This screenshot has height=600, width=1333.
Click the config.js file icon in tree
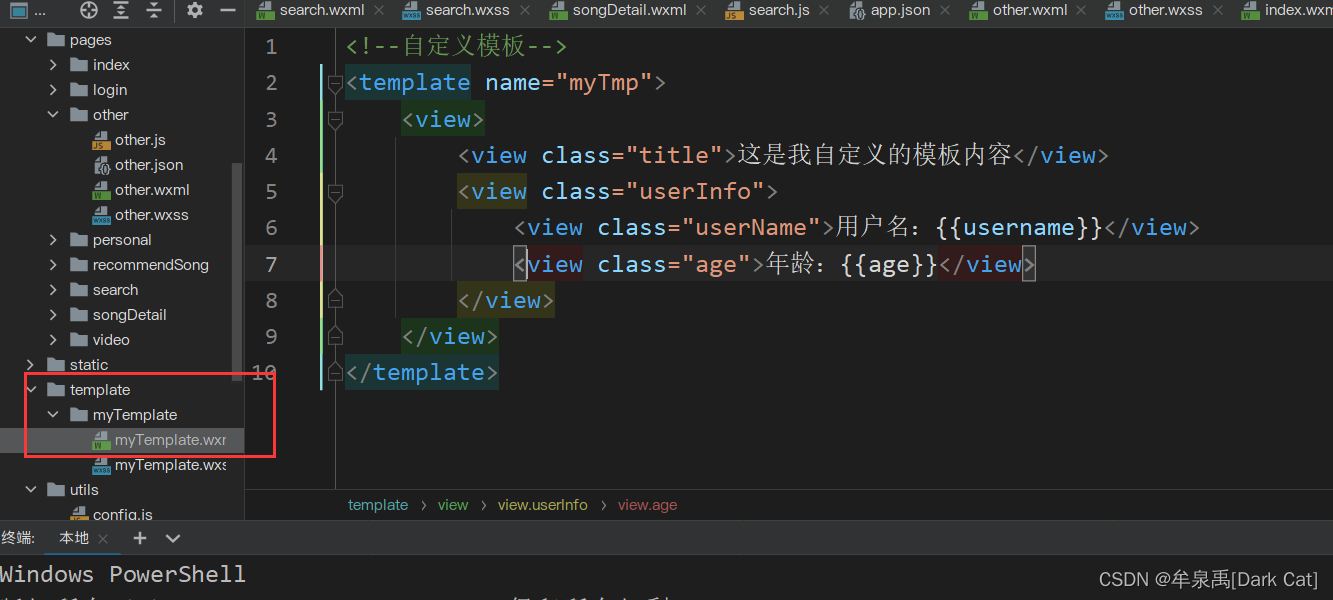[x=79, y=515]
